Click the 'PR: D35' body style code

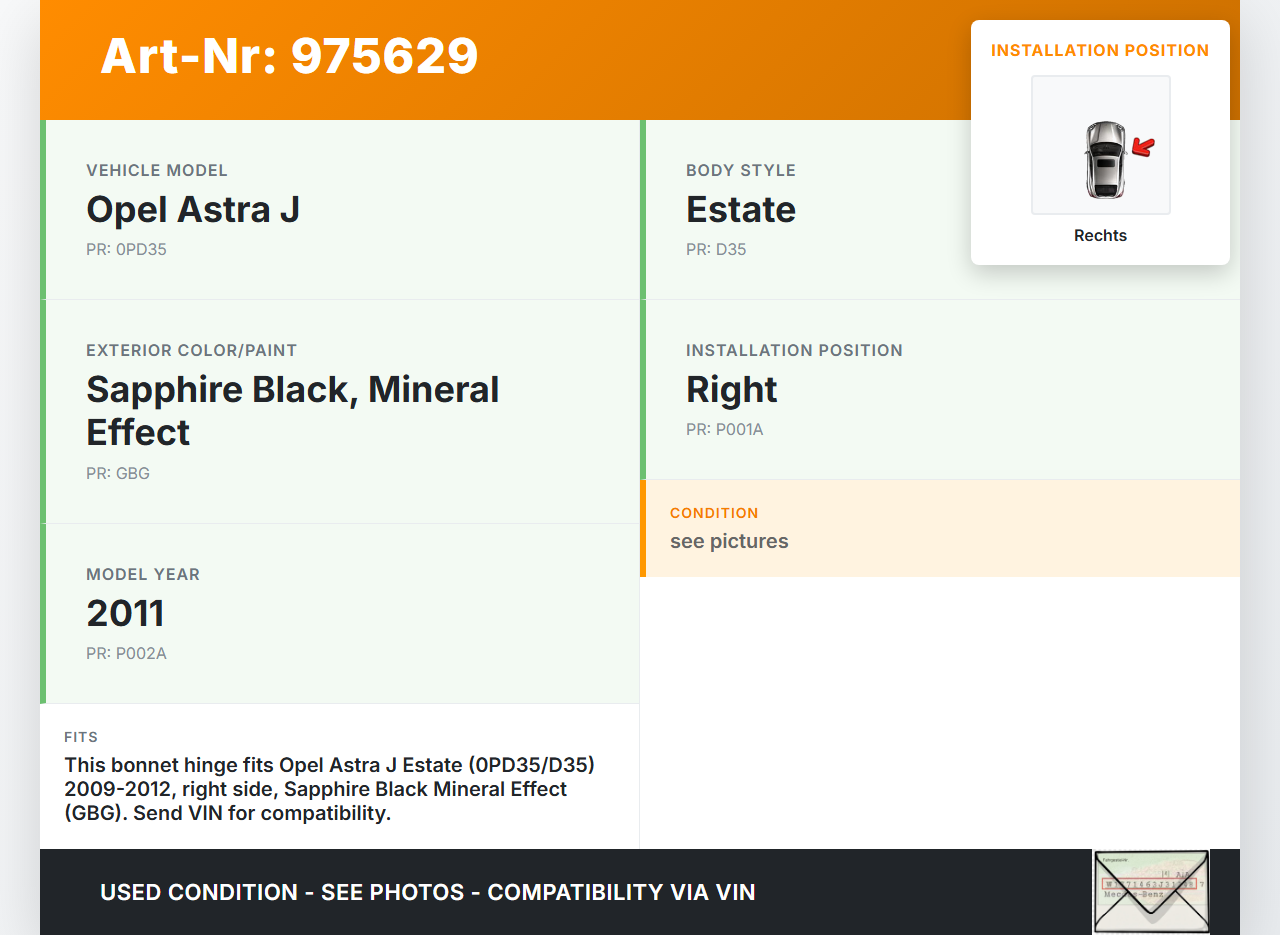716,250
